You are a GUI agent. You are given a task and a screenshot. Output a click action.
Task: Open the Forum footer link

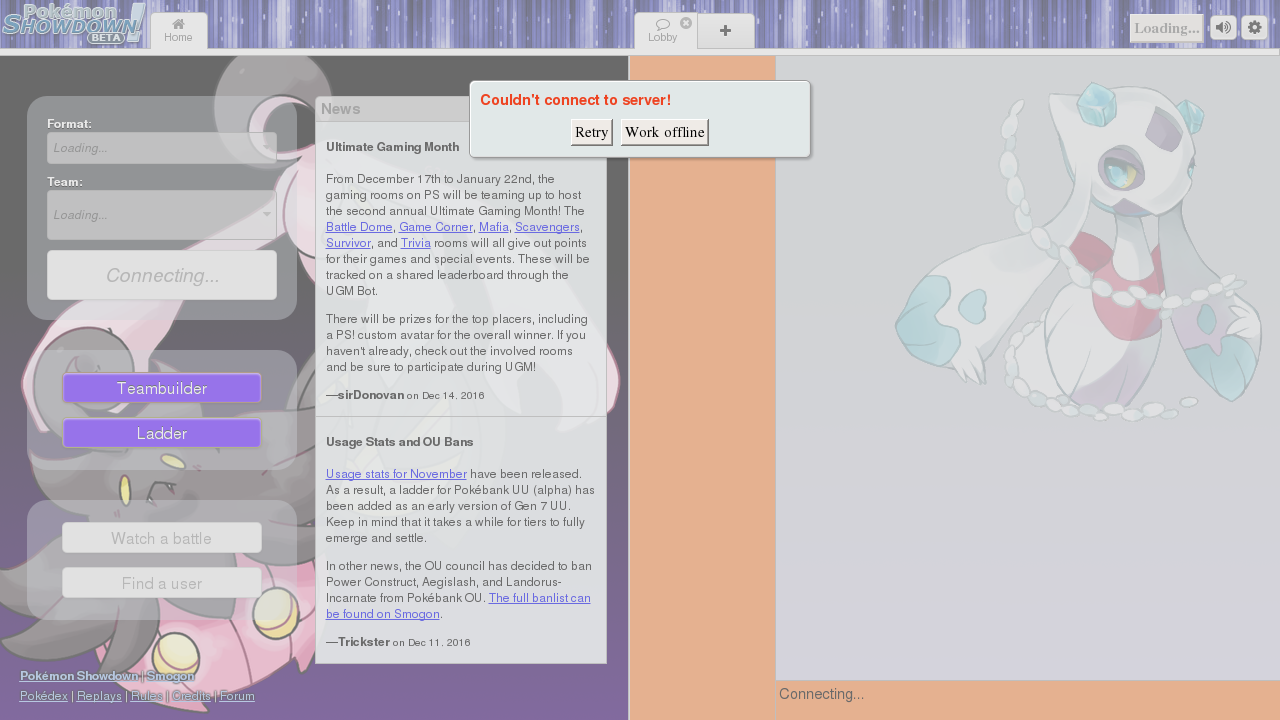237,696
